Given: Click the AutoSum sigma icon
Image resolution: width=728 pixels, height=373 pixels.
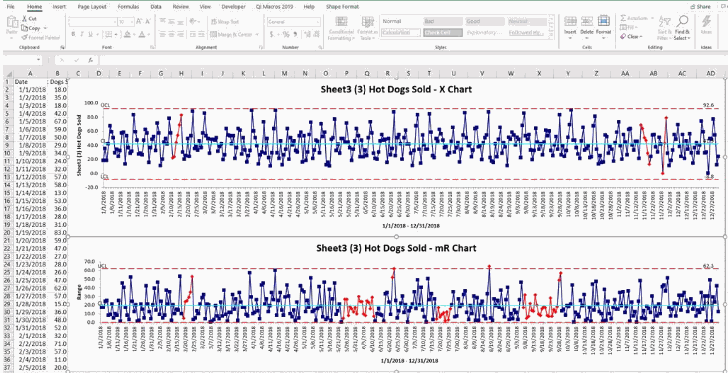Looking at the screenshot, I should pos(624,18).
